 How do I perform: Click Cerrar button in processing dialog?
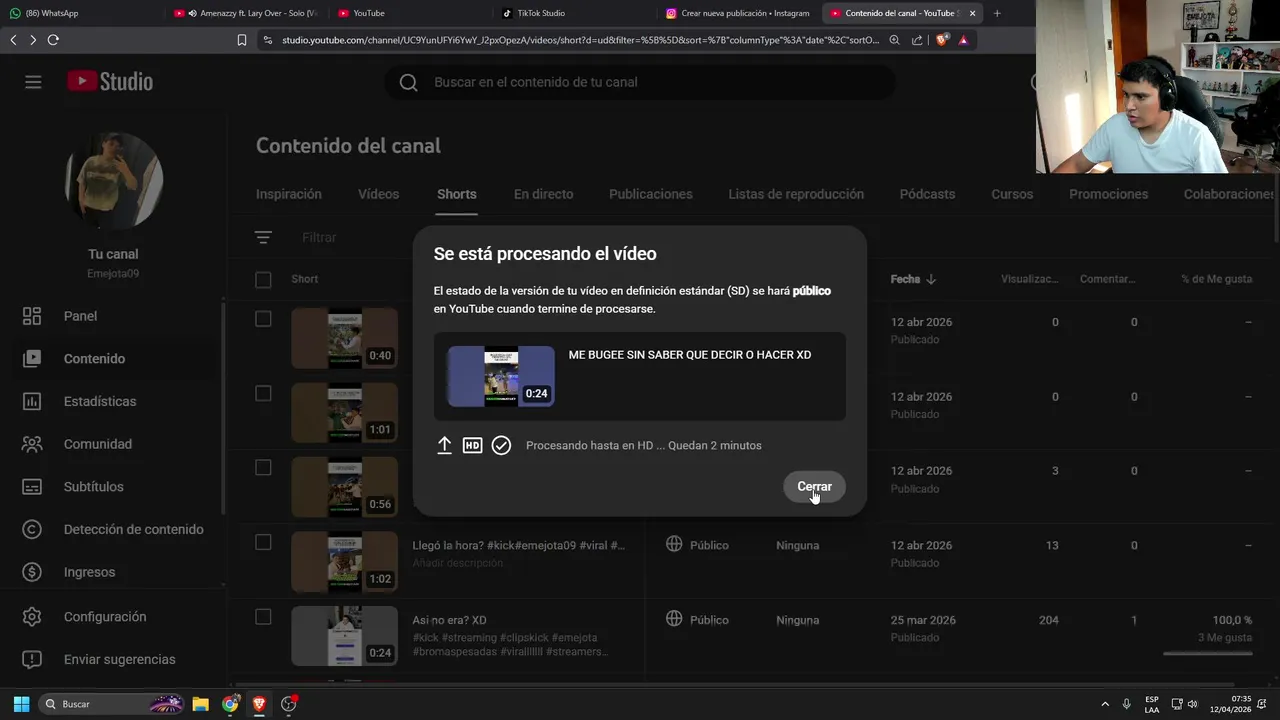click(x=814, y=487)
